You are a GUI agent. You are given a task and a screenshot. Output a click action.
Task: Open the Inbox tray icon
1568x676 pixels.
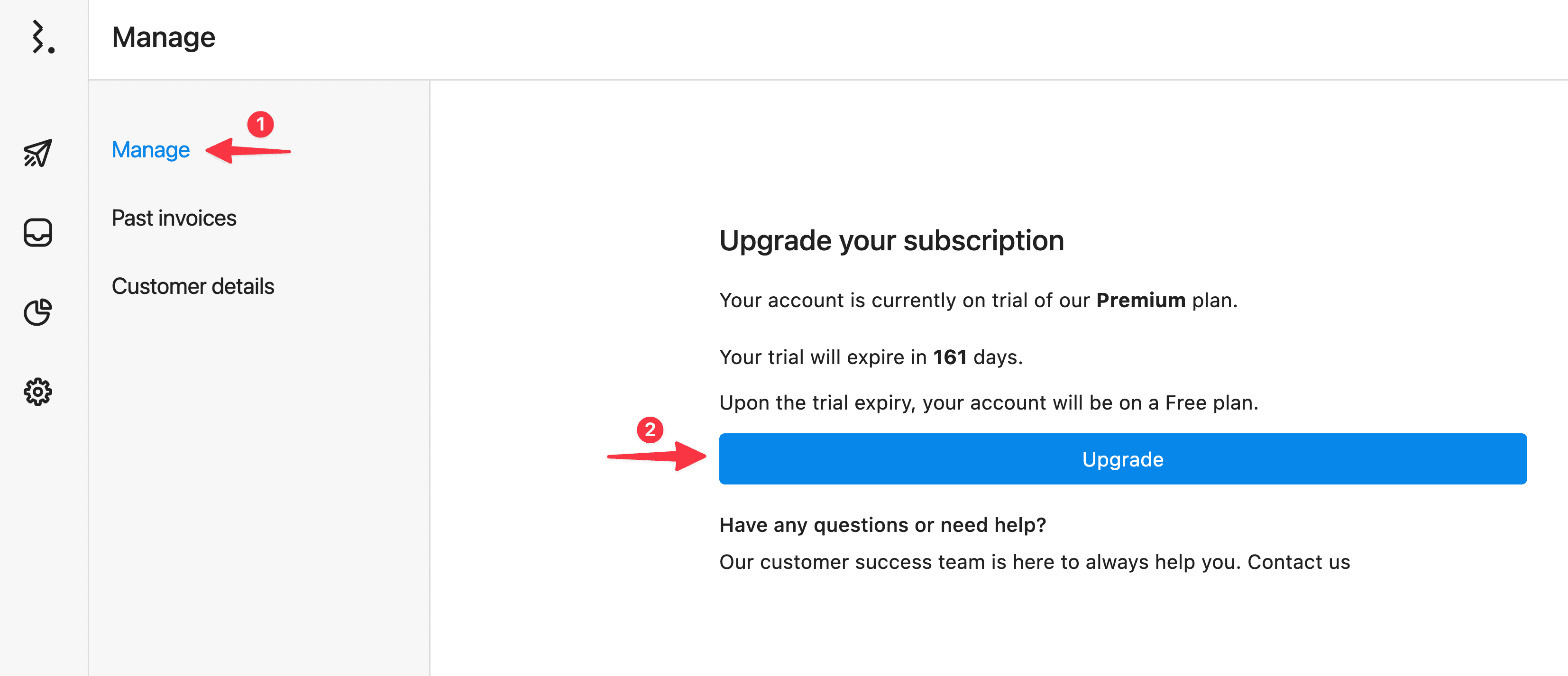click(x=38, y=232)
